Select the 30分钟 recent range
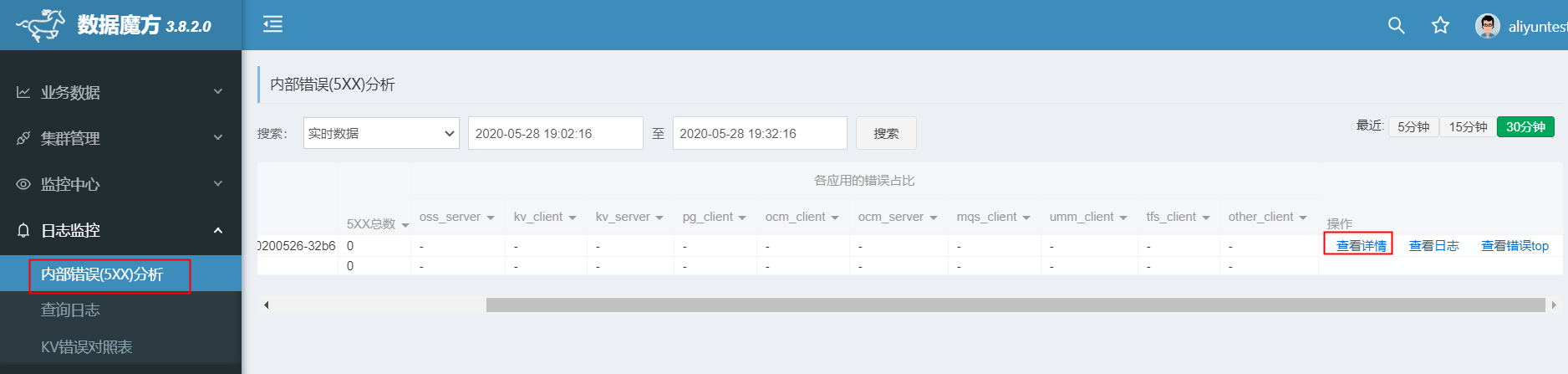The width and height of the screenshot is (1568, 374). (1525, 127)
